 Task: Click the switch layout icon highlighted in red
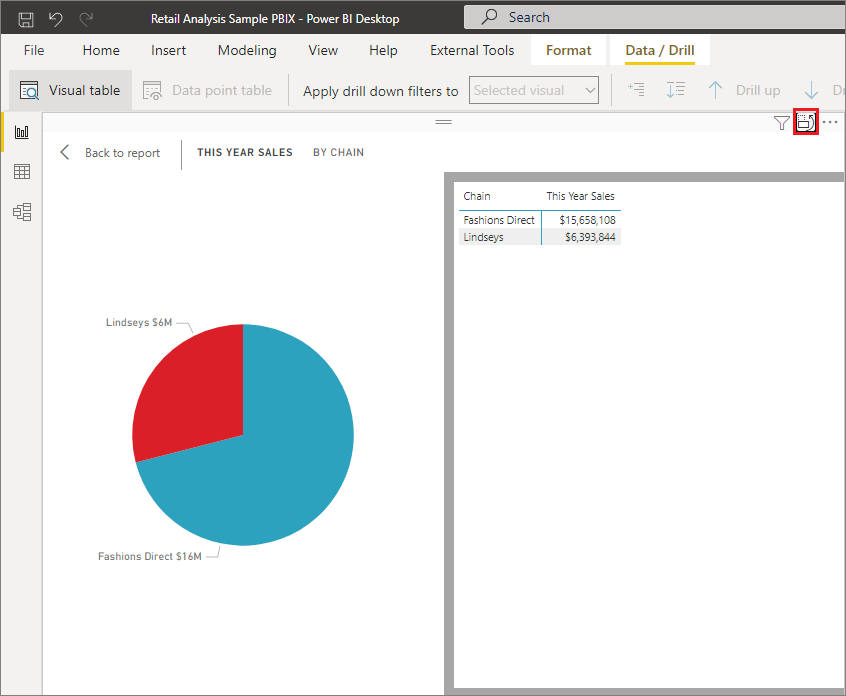806,121
